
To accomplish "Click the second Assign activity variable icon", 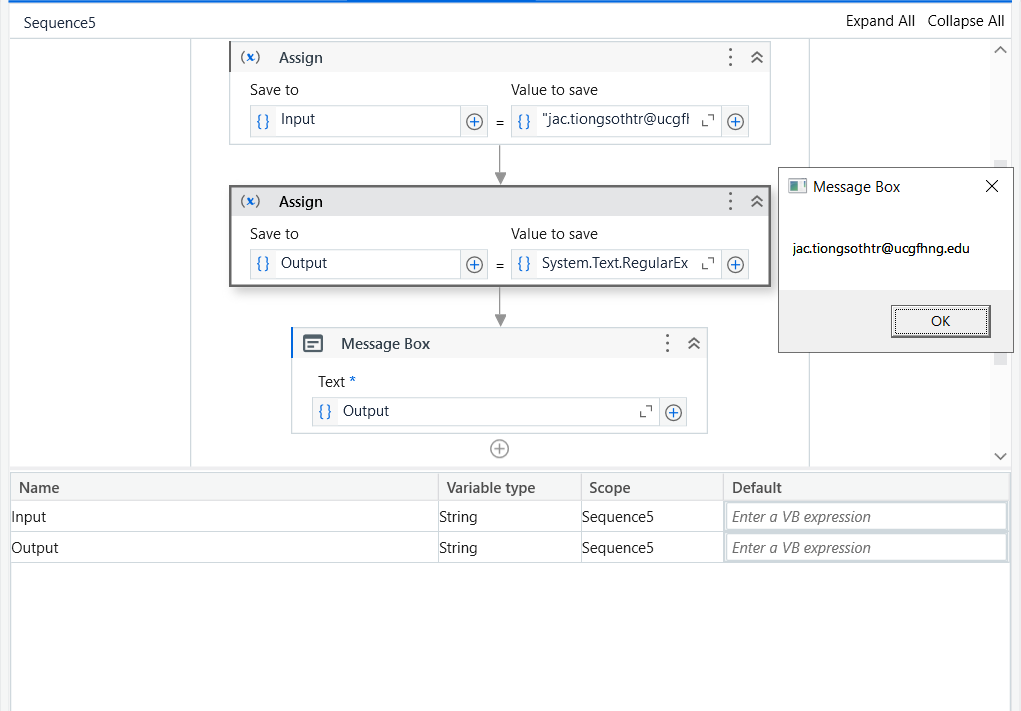I will pos(250,201).
